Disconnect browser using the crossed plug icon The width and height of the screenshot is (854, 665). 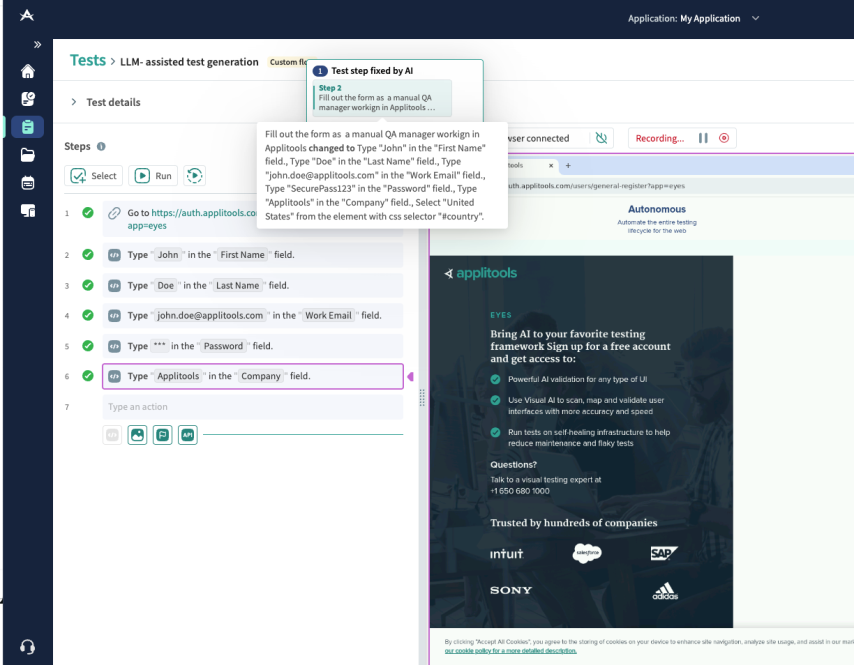(x=601, y=138)
